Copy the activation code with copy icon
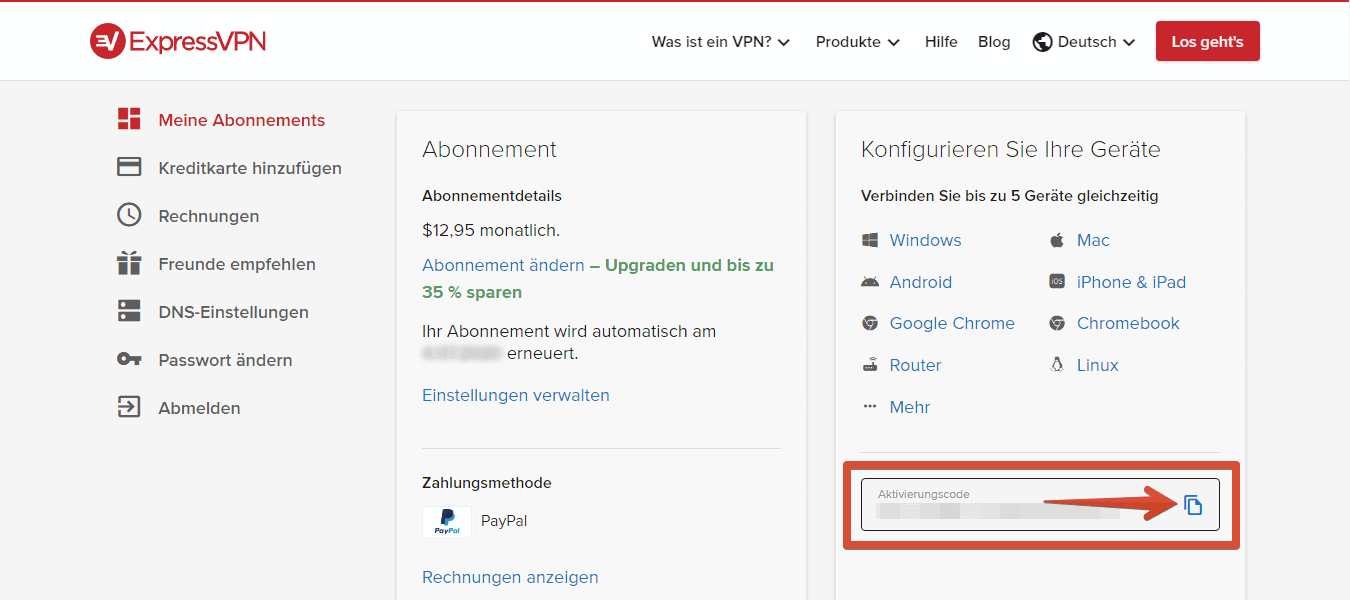Screen dimensions: 1350x600 tap(1193, 505)
